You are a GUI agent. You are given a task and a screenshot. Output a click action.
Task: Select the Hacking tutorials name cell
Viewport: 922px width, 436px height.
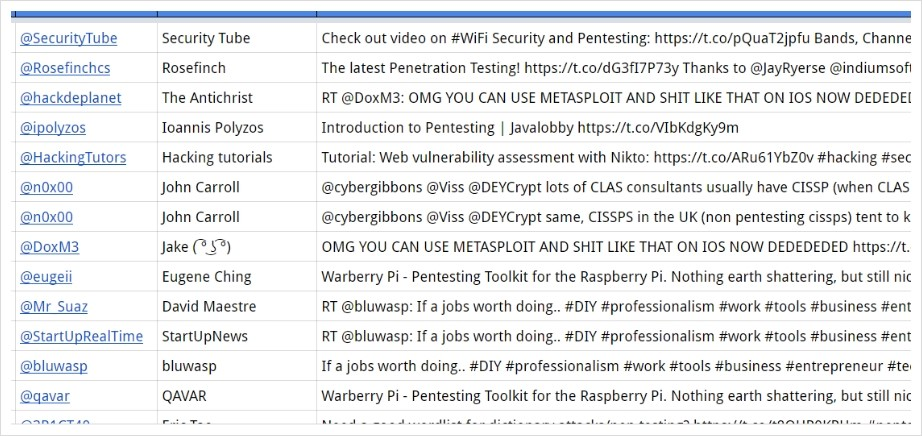point(237,158)
